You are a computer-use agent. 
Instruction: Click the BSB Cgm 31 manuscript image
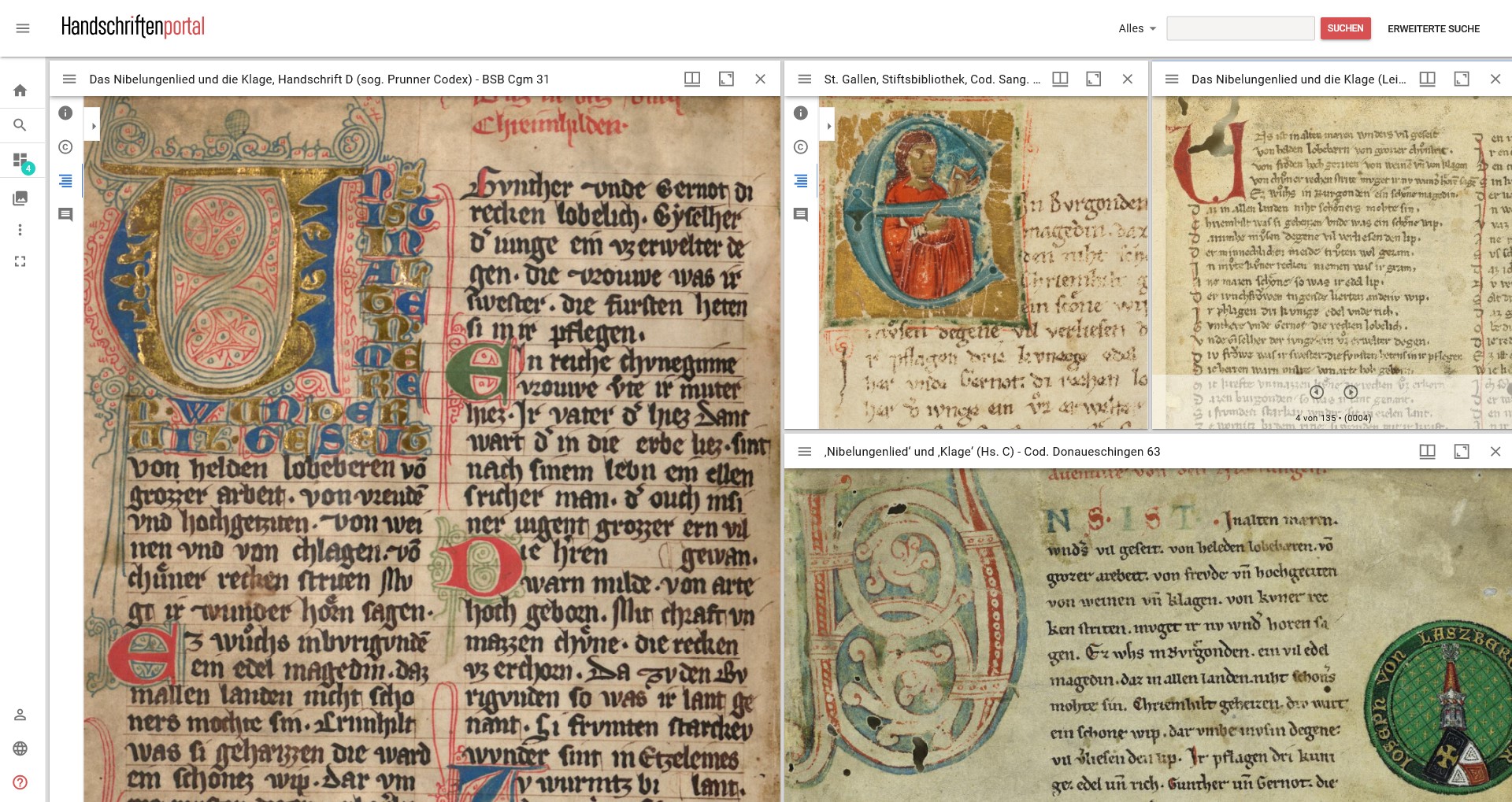tap(432, 449)
